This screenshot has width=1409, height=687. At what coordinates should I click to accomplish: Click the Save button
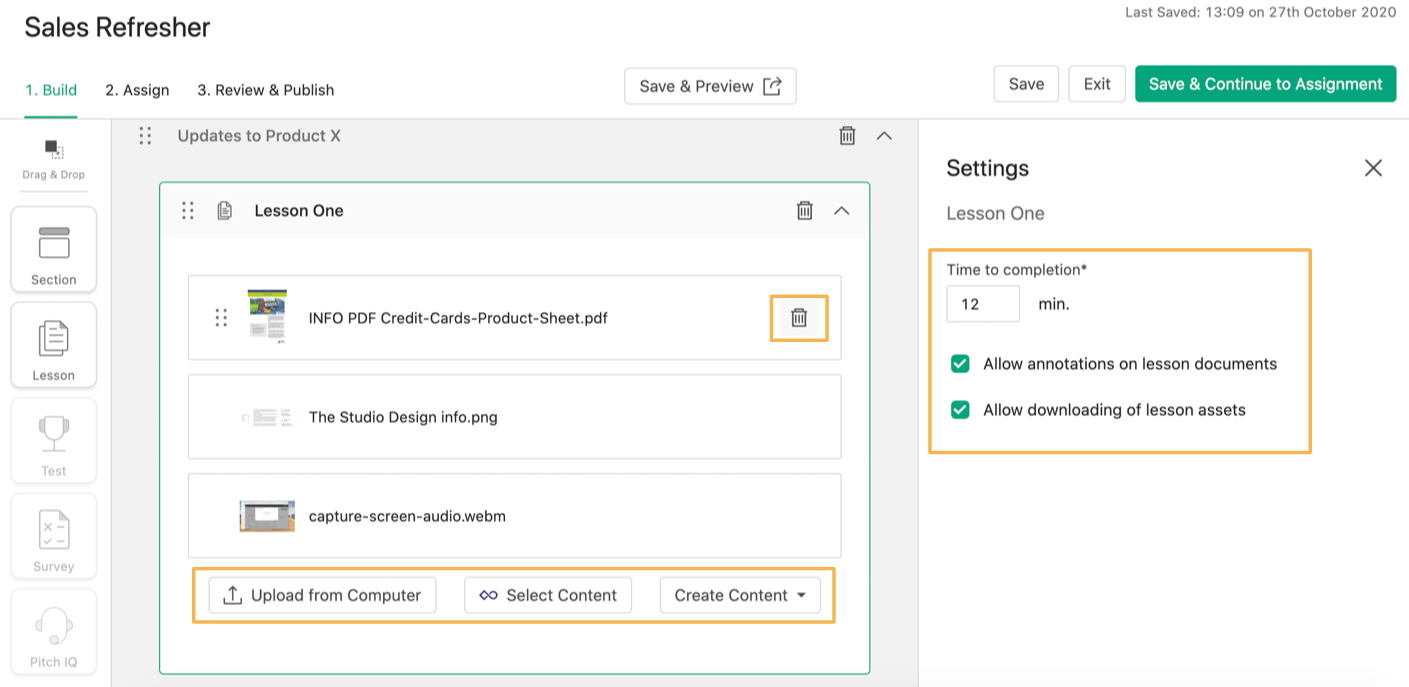click(x=1026, y=84)
